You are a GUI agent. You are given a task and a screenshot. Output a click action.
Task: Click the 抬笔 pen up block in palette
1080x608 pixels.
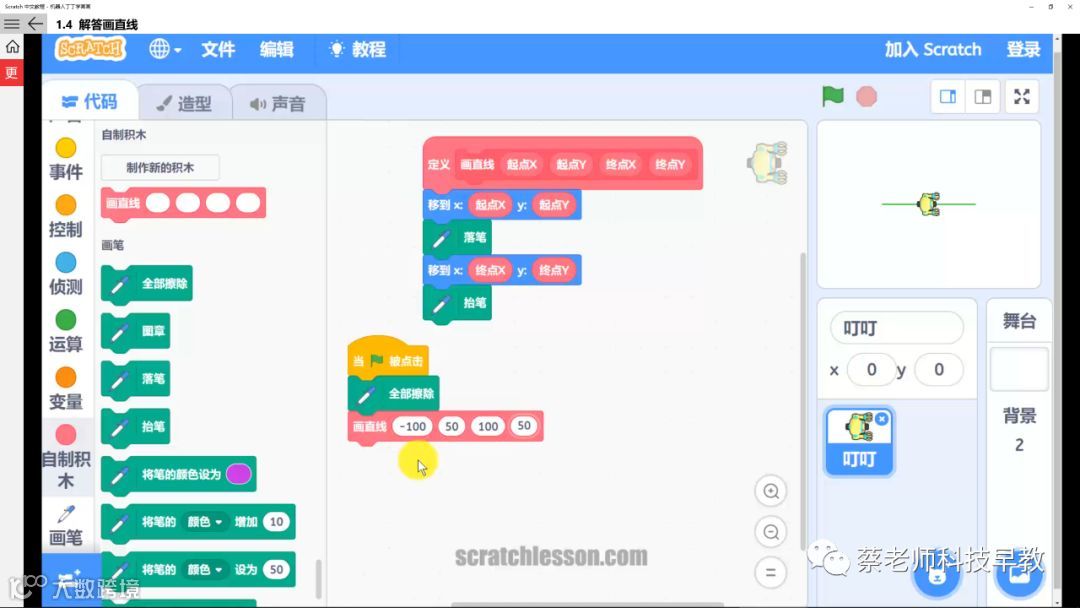[x=136, y=426]
